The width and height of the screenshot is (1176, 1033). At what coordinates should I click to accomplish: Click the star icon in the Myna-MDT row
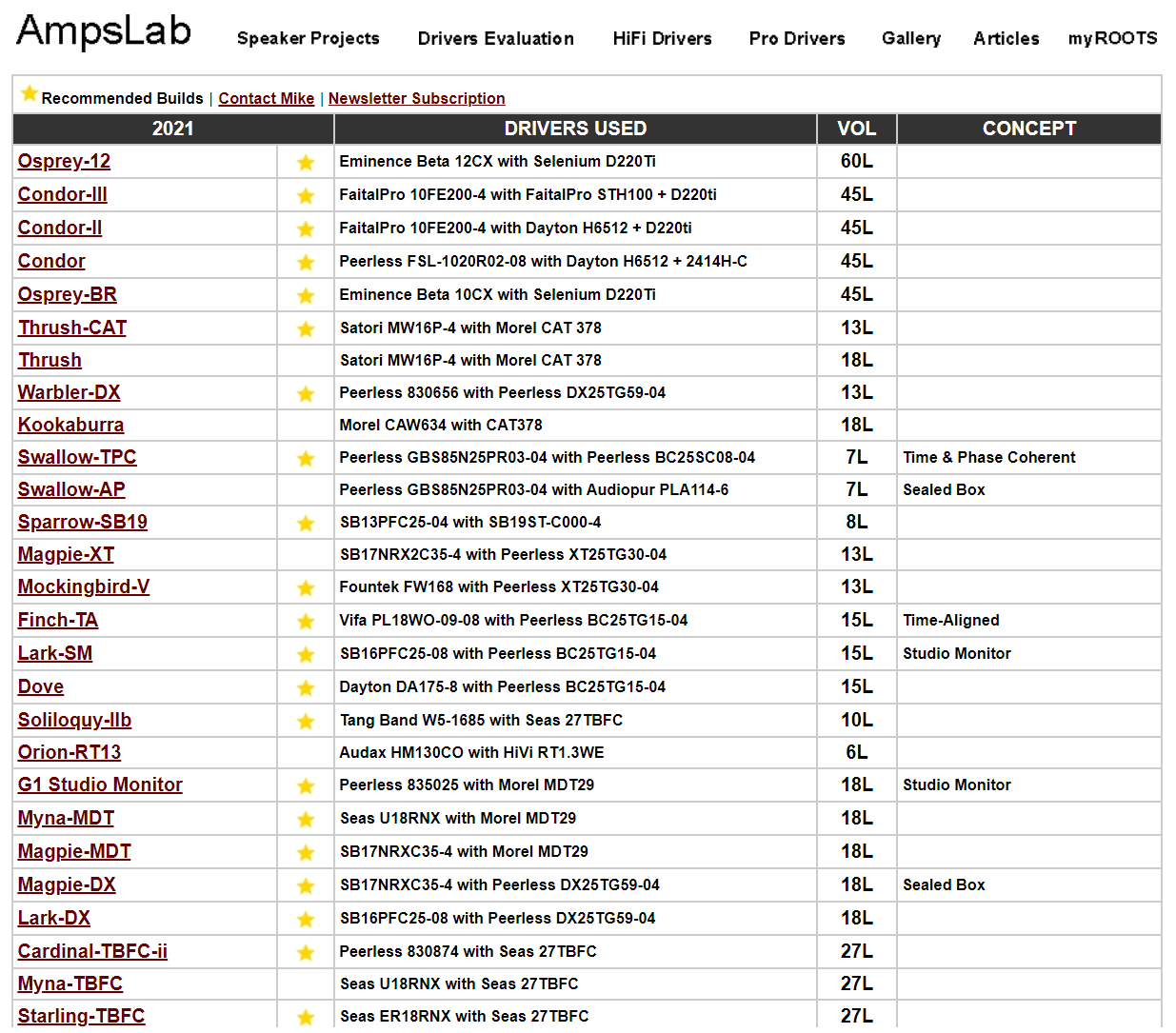coord(306,820)
